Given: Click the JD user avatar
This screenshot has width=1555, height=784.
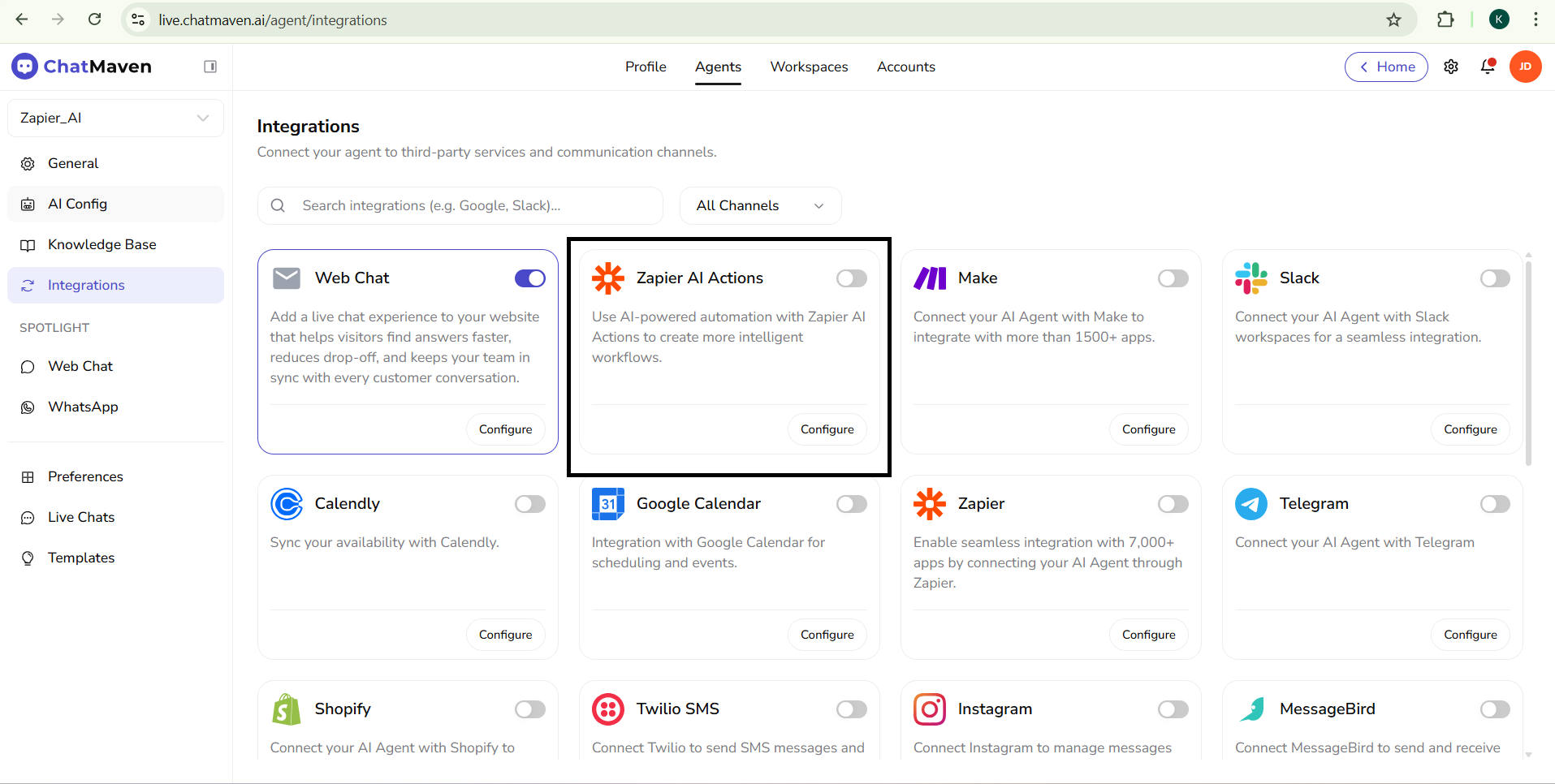Looking at the screenshot, I should [x=1525, y=67].
